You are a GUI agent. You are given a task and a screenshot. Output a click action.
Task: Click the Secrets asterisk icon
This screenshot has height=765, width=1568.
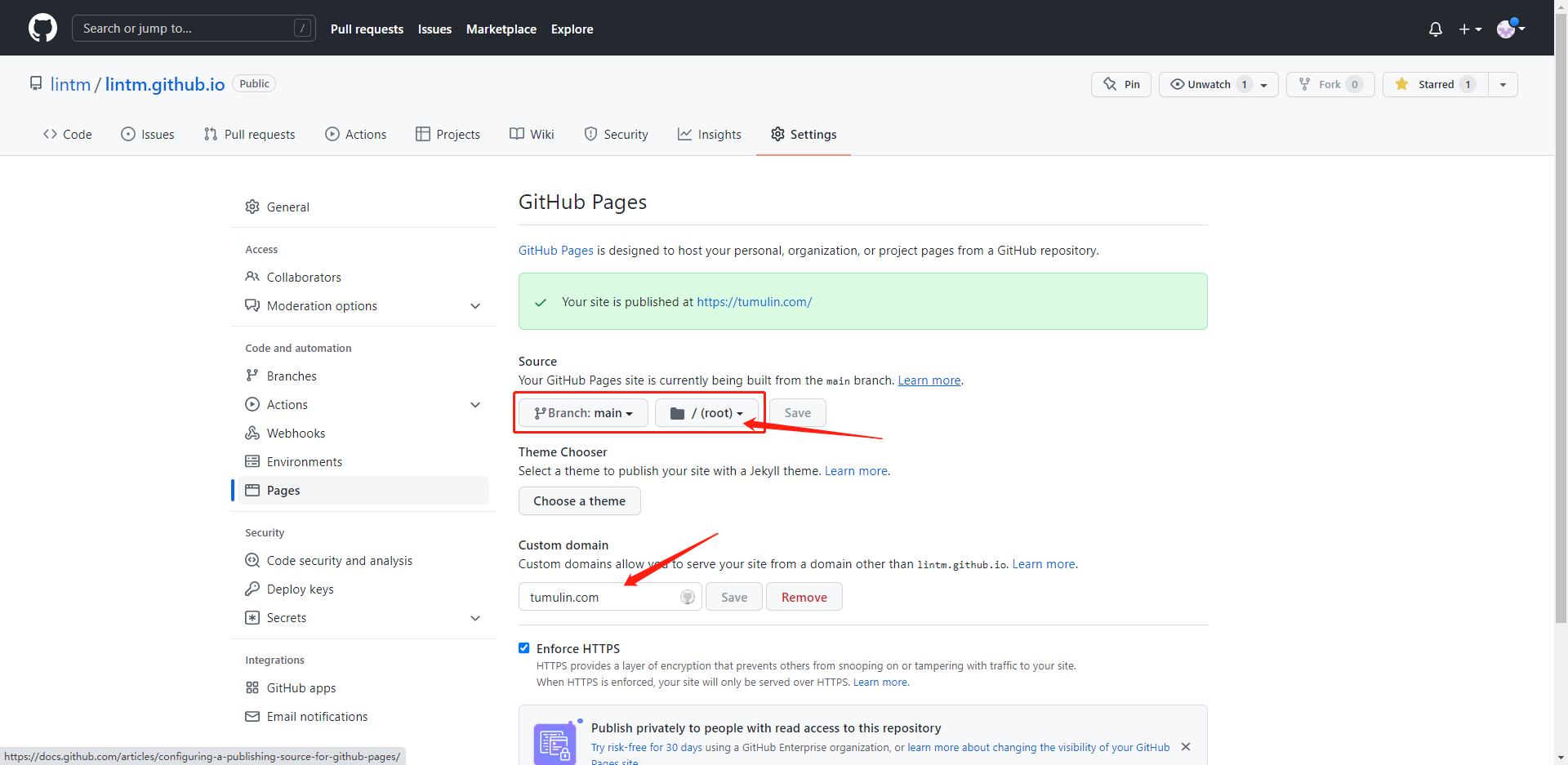click(252, 617)
